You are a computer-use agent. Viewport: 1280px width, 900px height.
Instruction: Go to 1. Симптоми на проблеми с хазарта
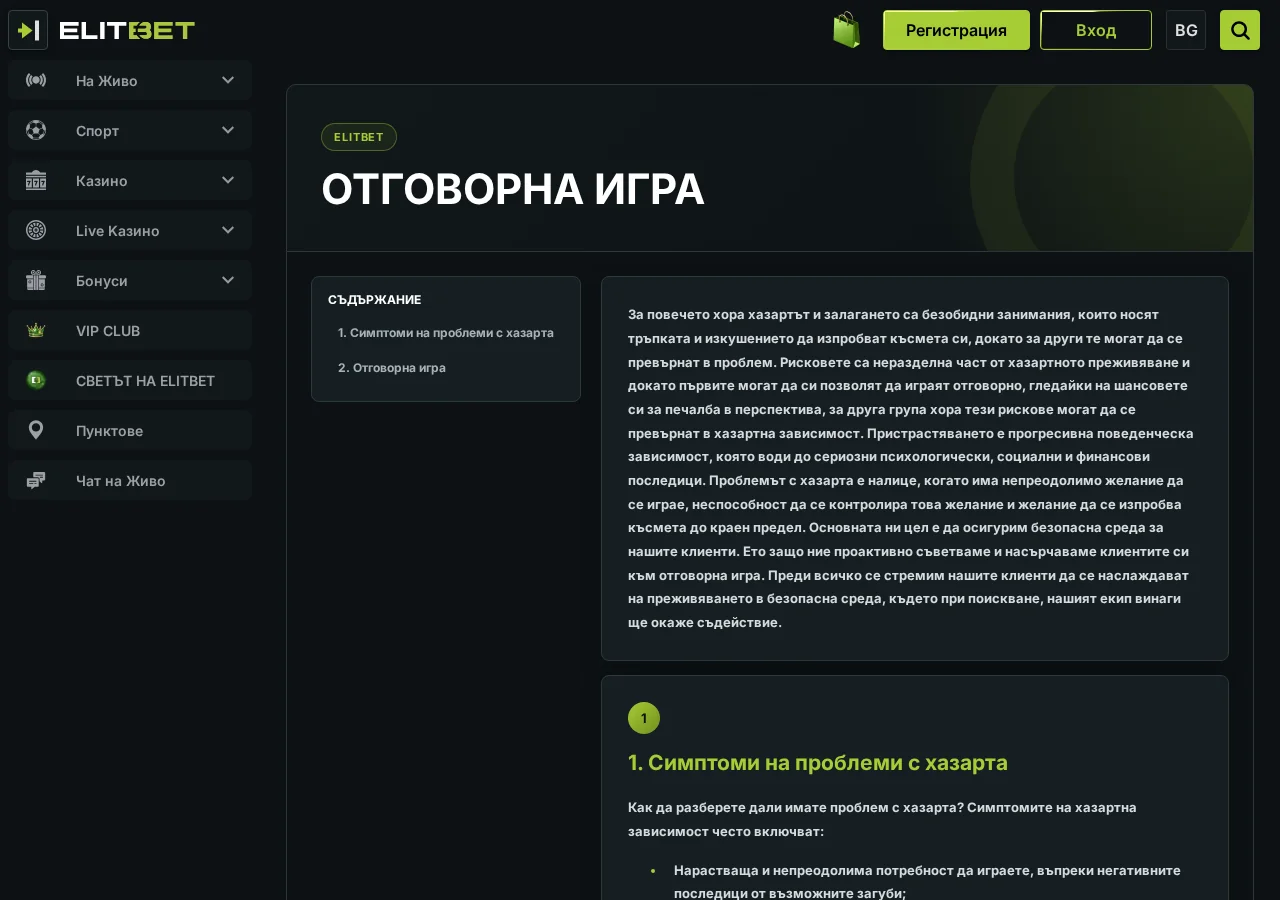[x=446, y=333]
